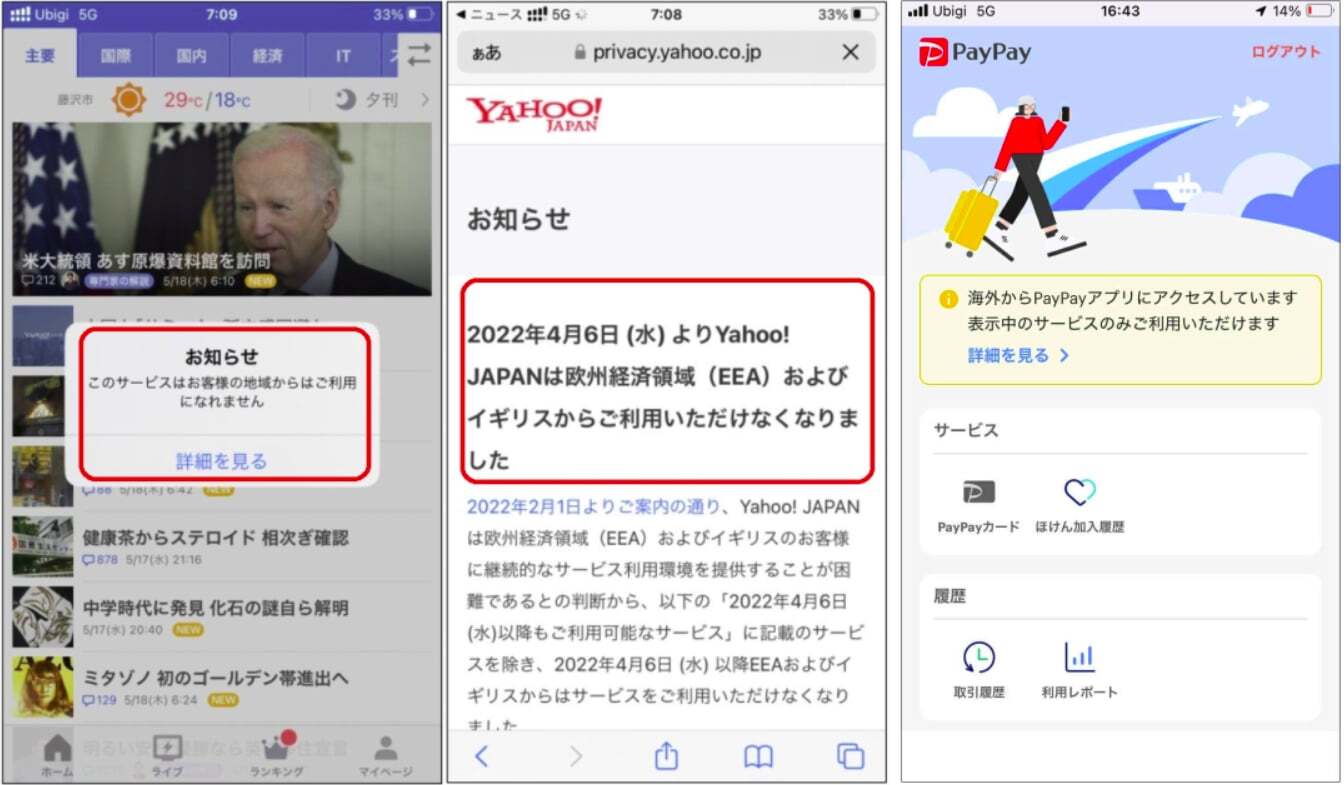Viewport: 1344px width, 785px height.
Task: Show Safari tabs overview icon
Action: click(849, 756)
